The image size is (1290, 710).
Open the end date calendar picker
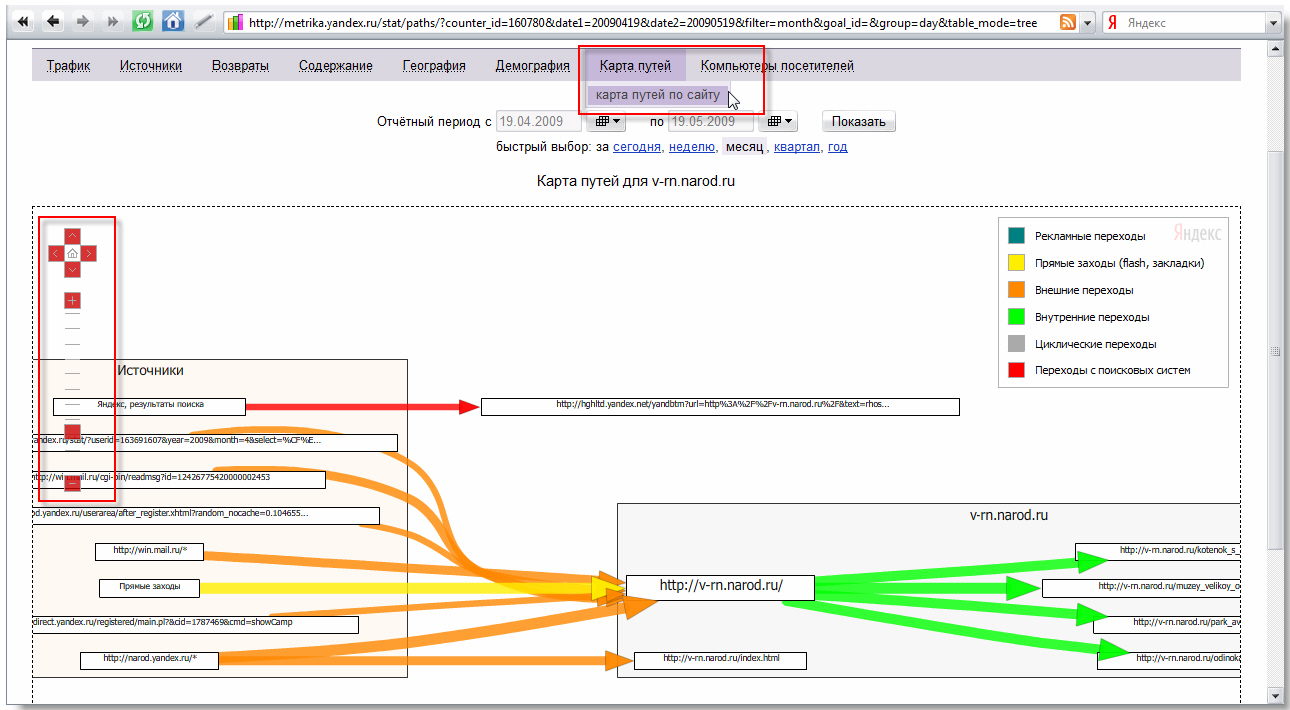(x=780, y=122)
